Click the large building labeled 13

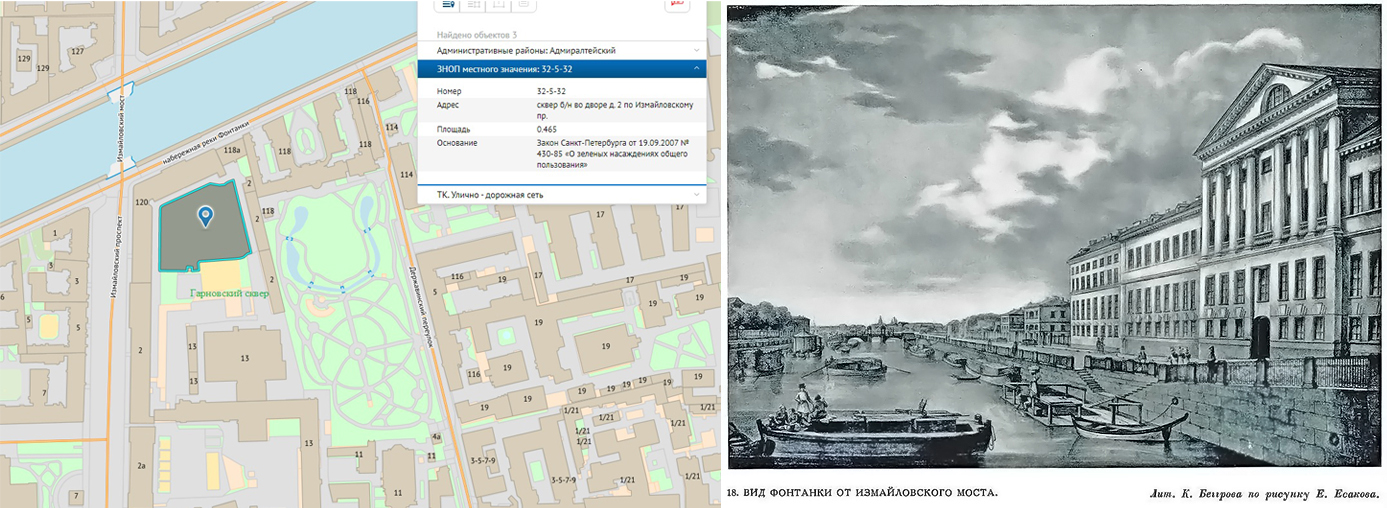tap(244, 357)
